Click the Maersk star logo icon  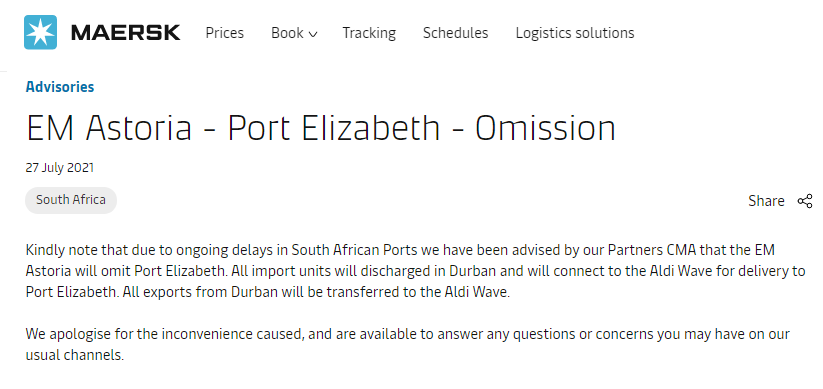click(x=40, y=33)
